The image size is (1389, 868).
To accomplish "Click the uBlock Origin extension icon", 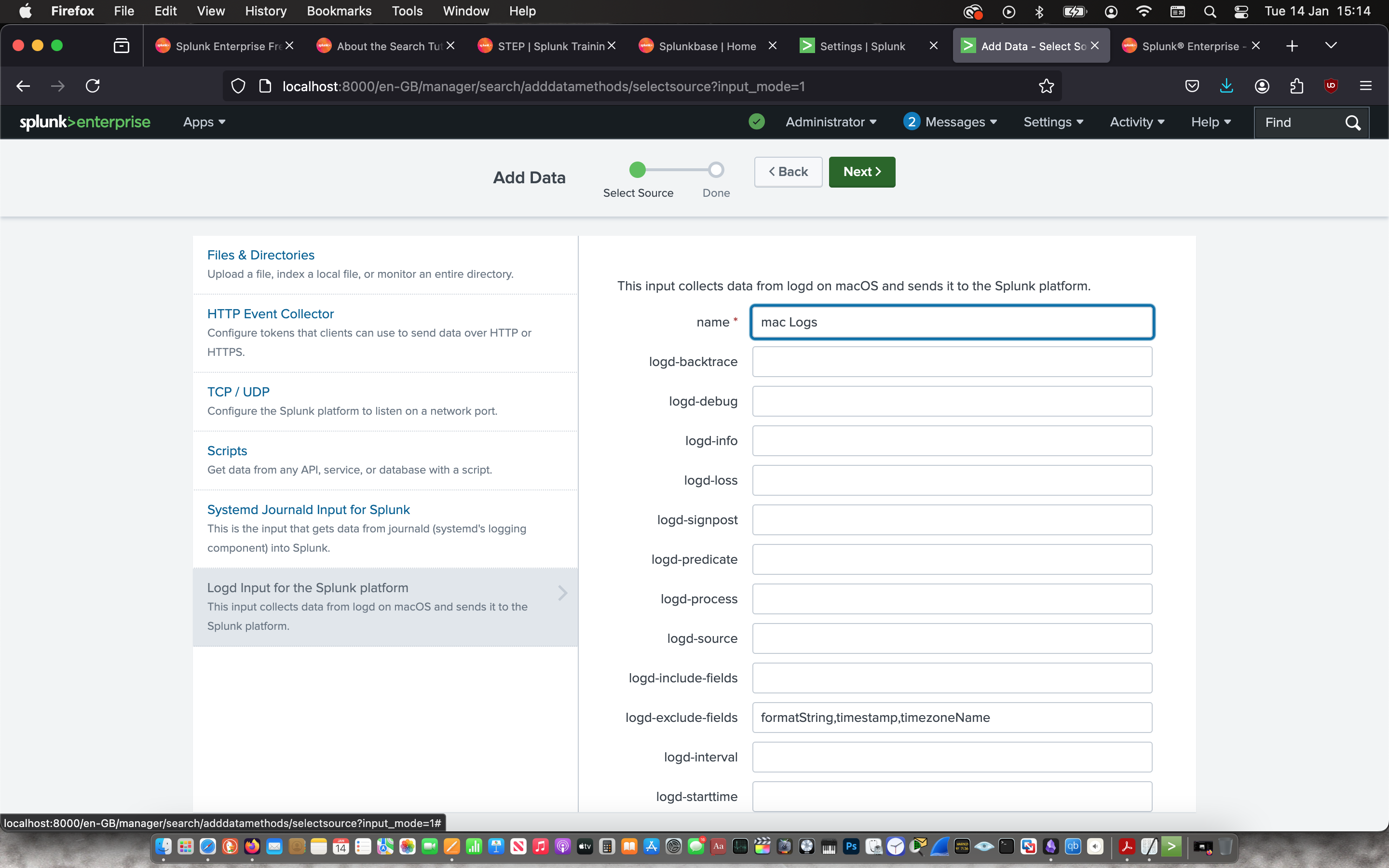I will tap(1331, 86).
